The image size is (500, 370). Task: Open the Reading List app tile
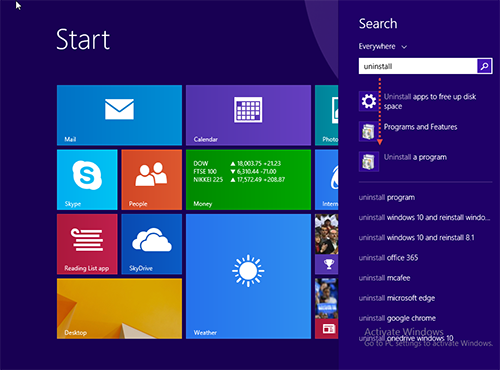87,244
